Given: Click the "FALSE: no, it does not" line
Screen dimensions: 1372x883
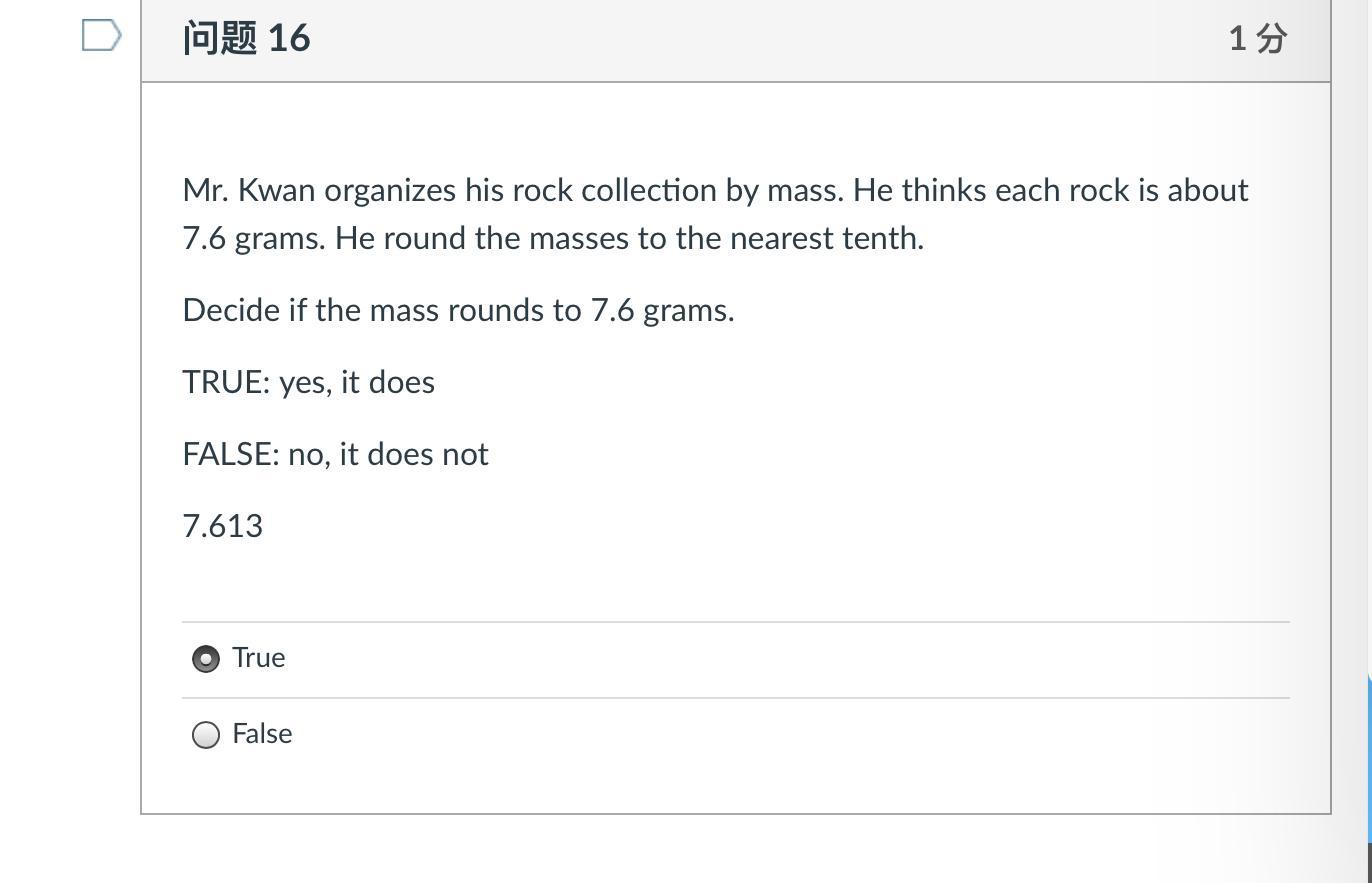Looking at the screenshot, I should tap(335, 454).
